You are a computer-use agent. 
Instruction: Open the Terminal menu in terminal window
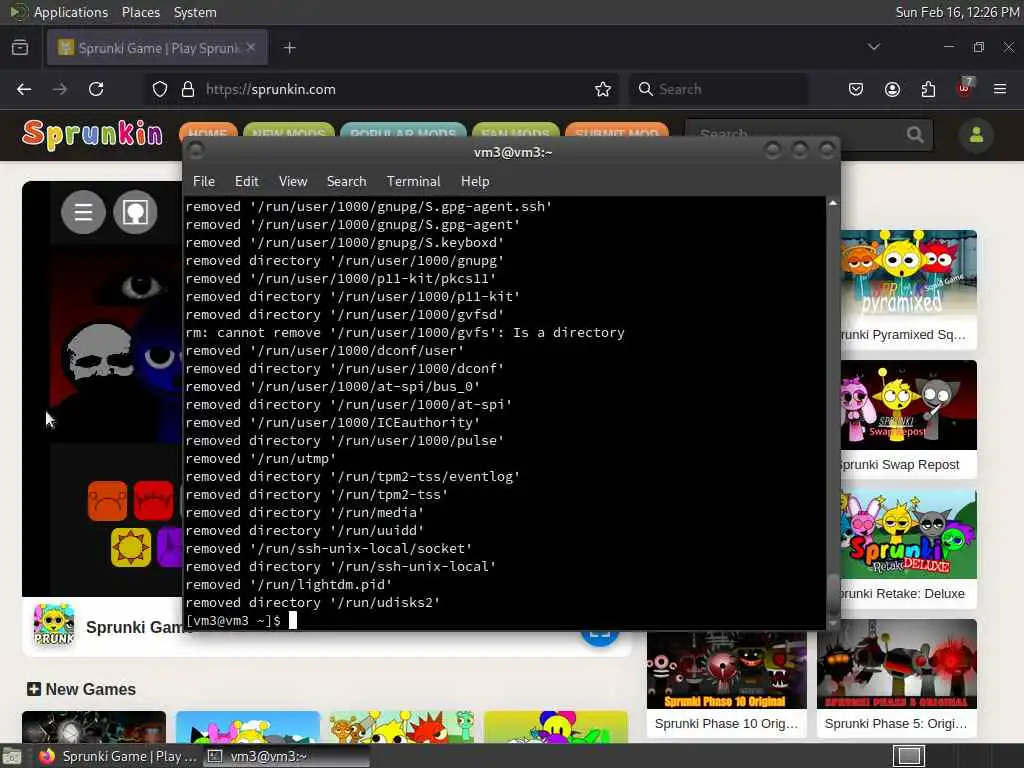(x=413, y=182)
